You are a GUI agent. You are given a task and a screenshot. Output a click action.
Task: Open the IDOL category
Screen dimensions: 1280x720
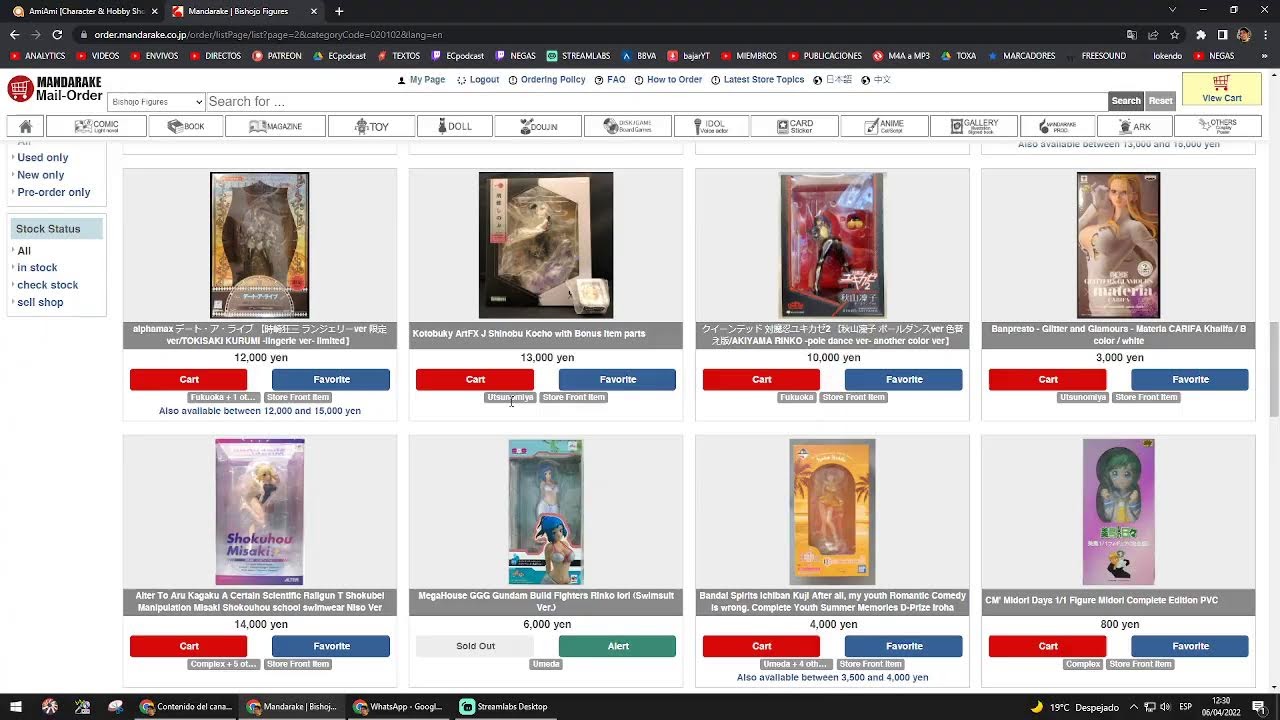point(710,126)
